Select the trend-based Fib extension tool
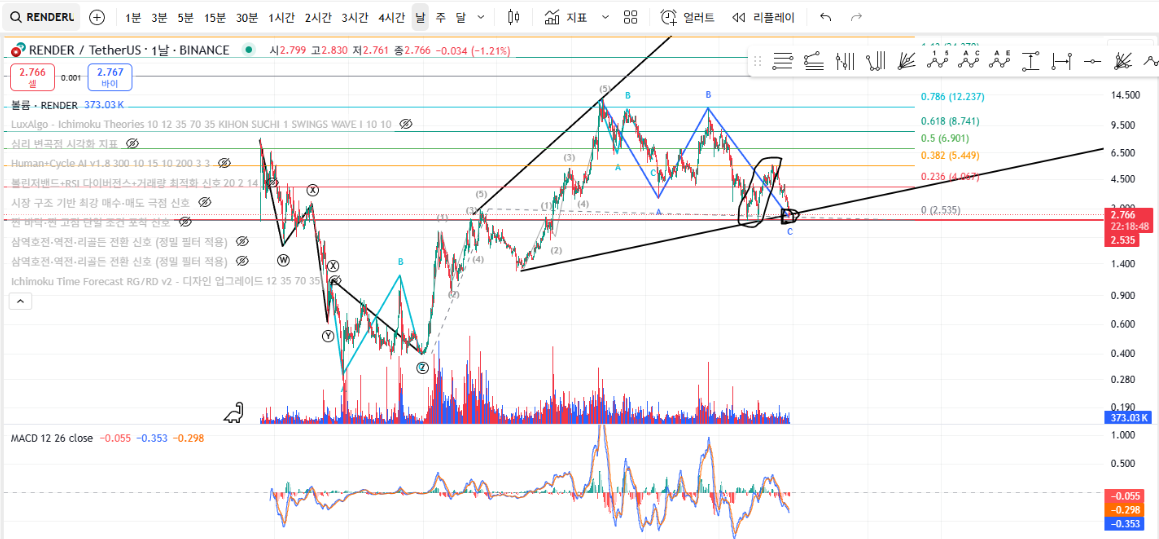The image size is (1159, 539). (x=814, y=62)
